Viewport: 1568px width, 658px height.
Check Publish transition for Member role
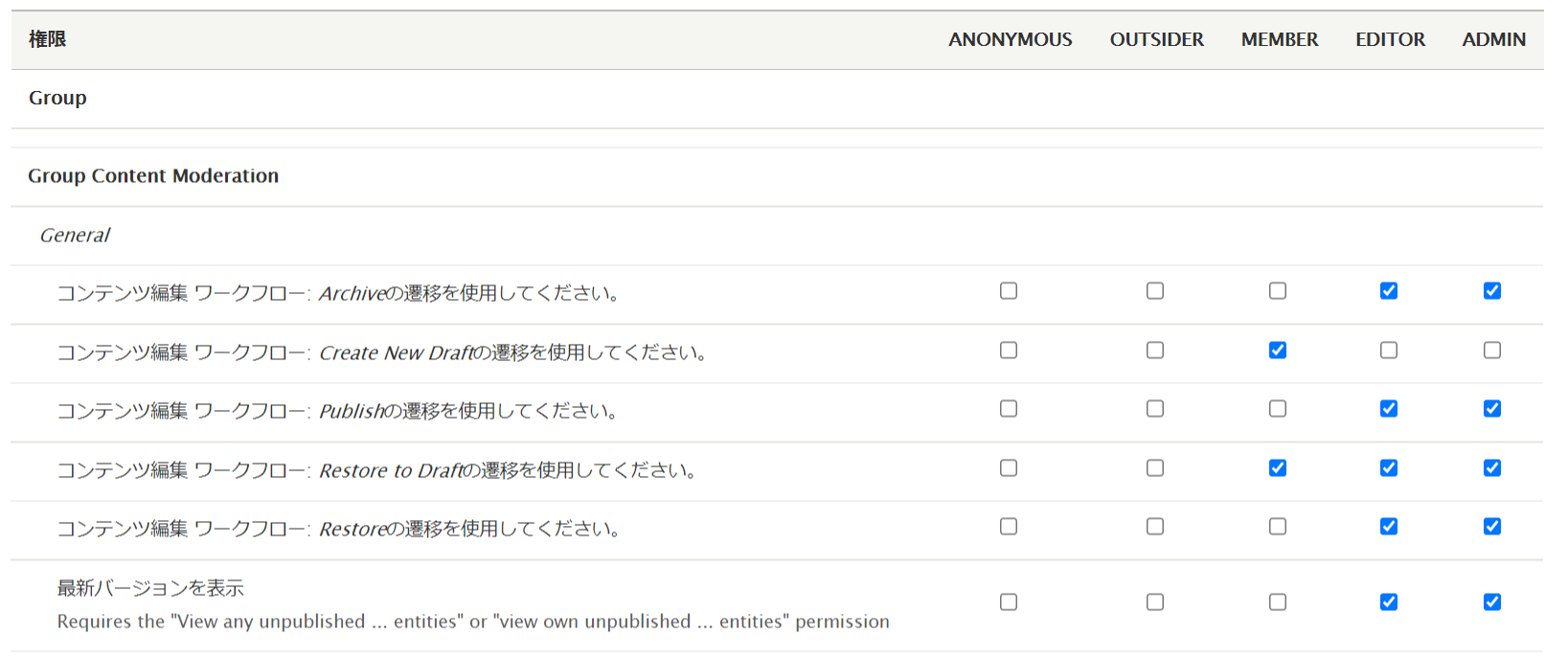[x=1278, y=409]
